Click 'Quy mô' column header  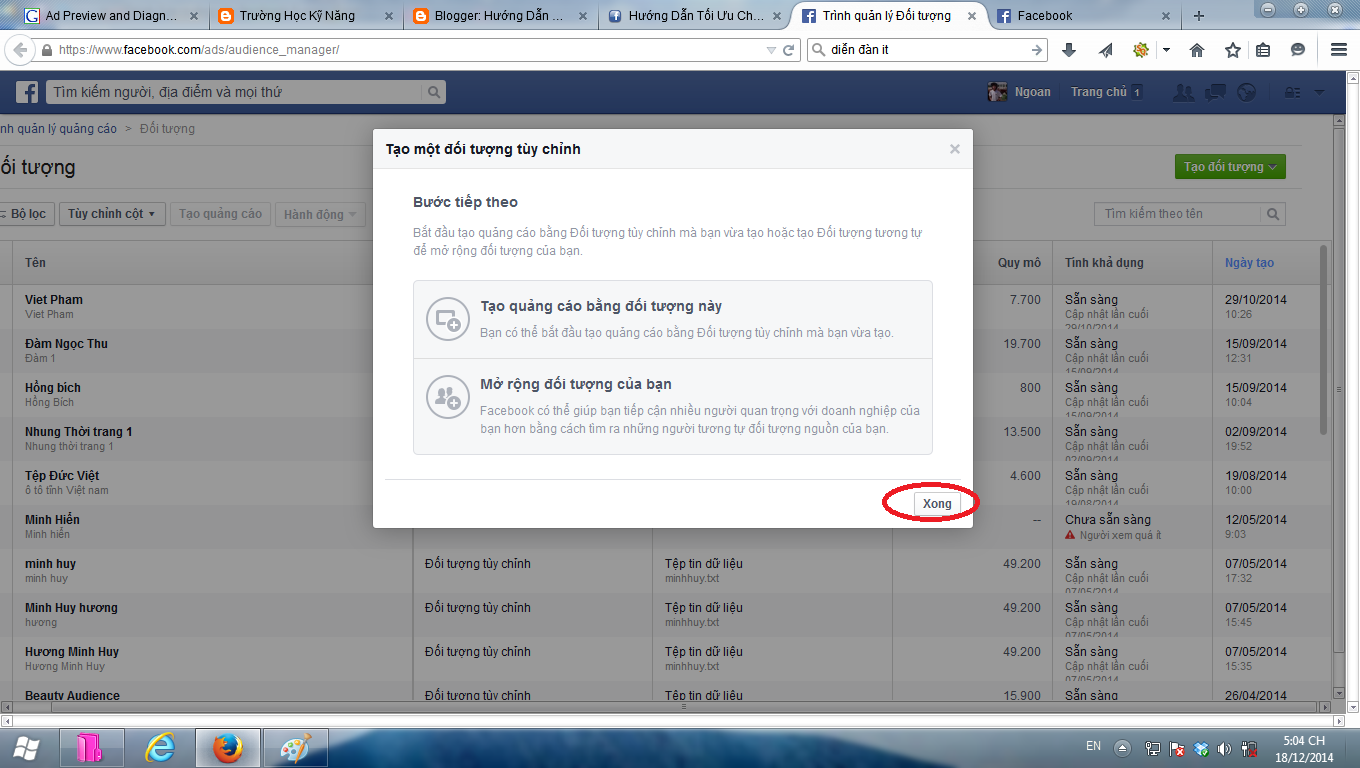pos(1019,263)
